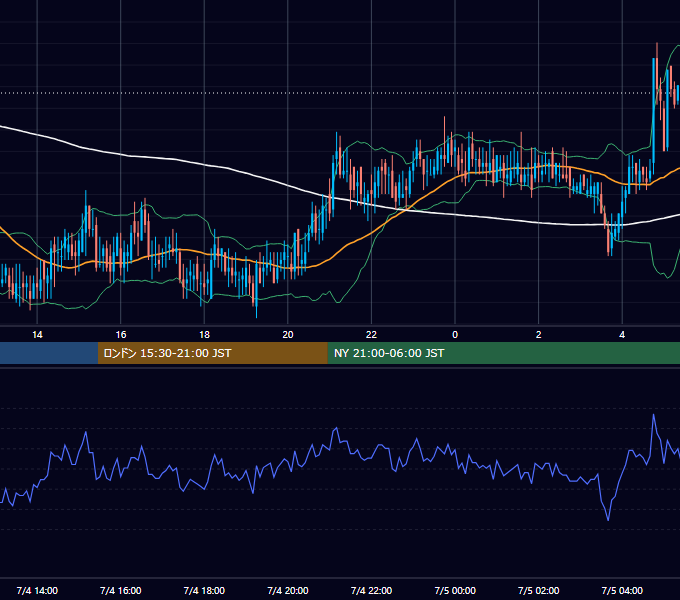
Task: Click the 7/4 22:00 time label
Action: coord(371,590)
